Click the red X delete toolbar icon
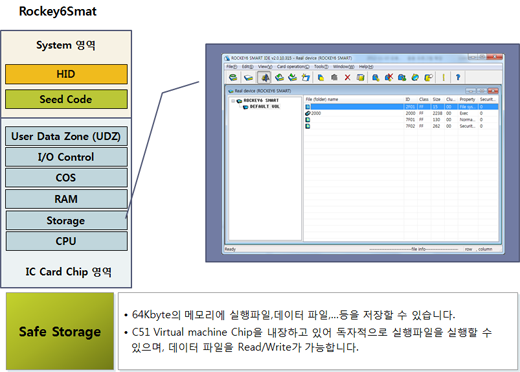Screen dimensions: 520x372 tap(347, 77)
